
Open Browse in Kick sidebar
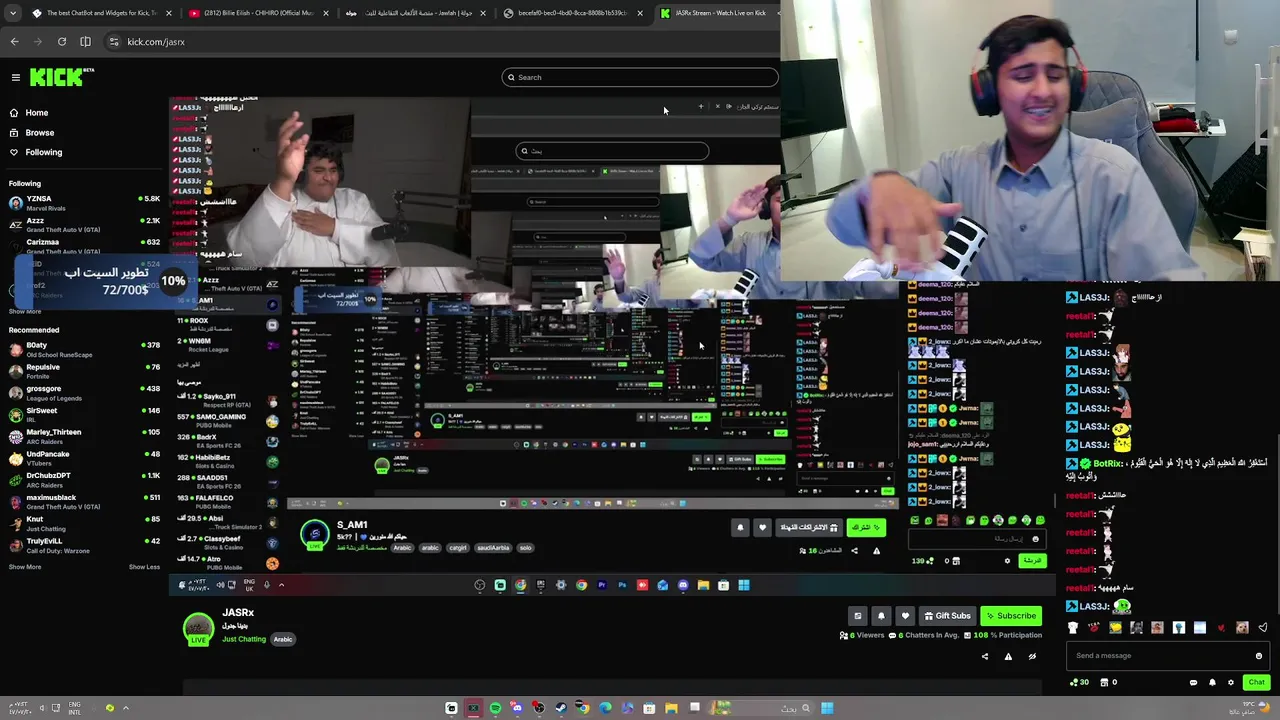32,133
